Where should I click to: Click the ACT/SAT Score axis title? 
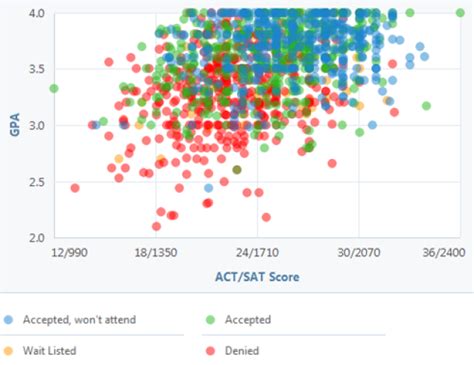257,277
